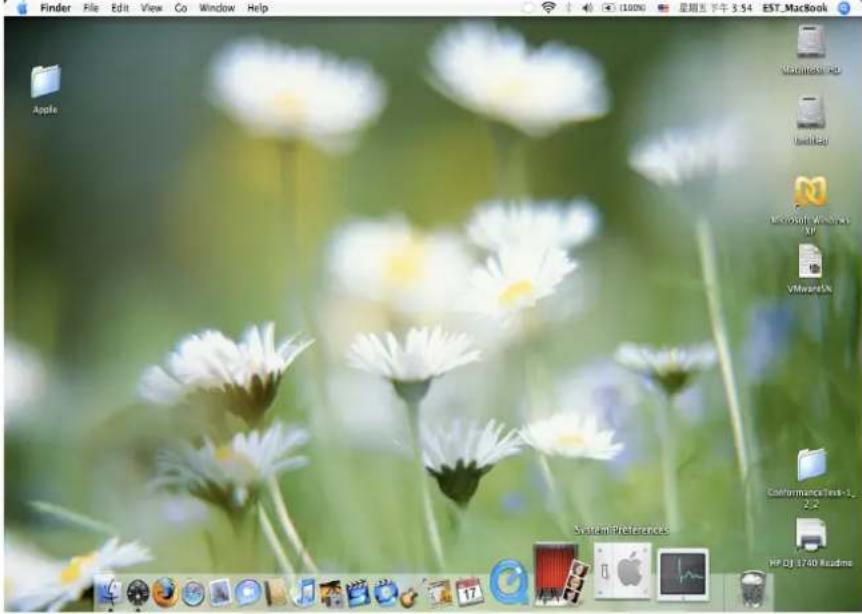Click the Wi-Fi status icon

(548, 7)
